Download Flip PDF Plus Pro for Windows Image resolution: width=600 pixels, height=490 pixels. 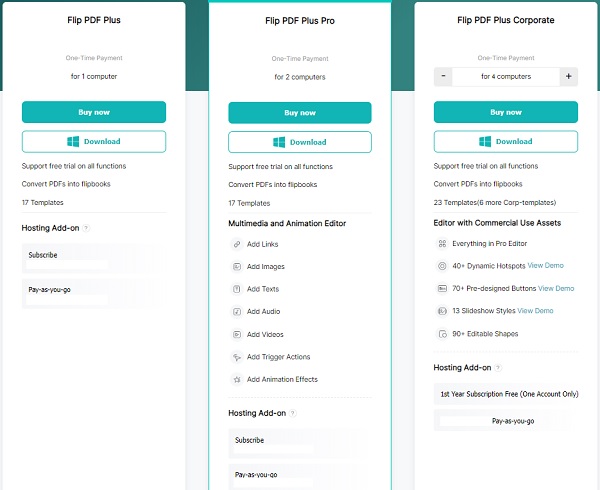[300, 142]
